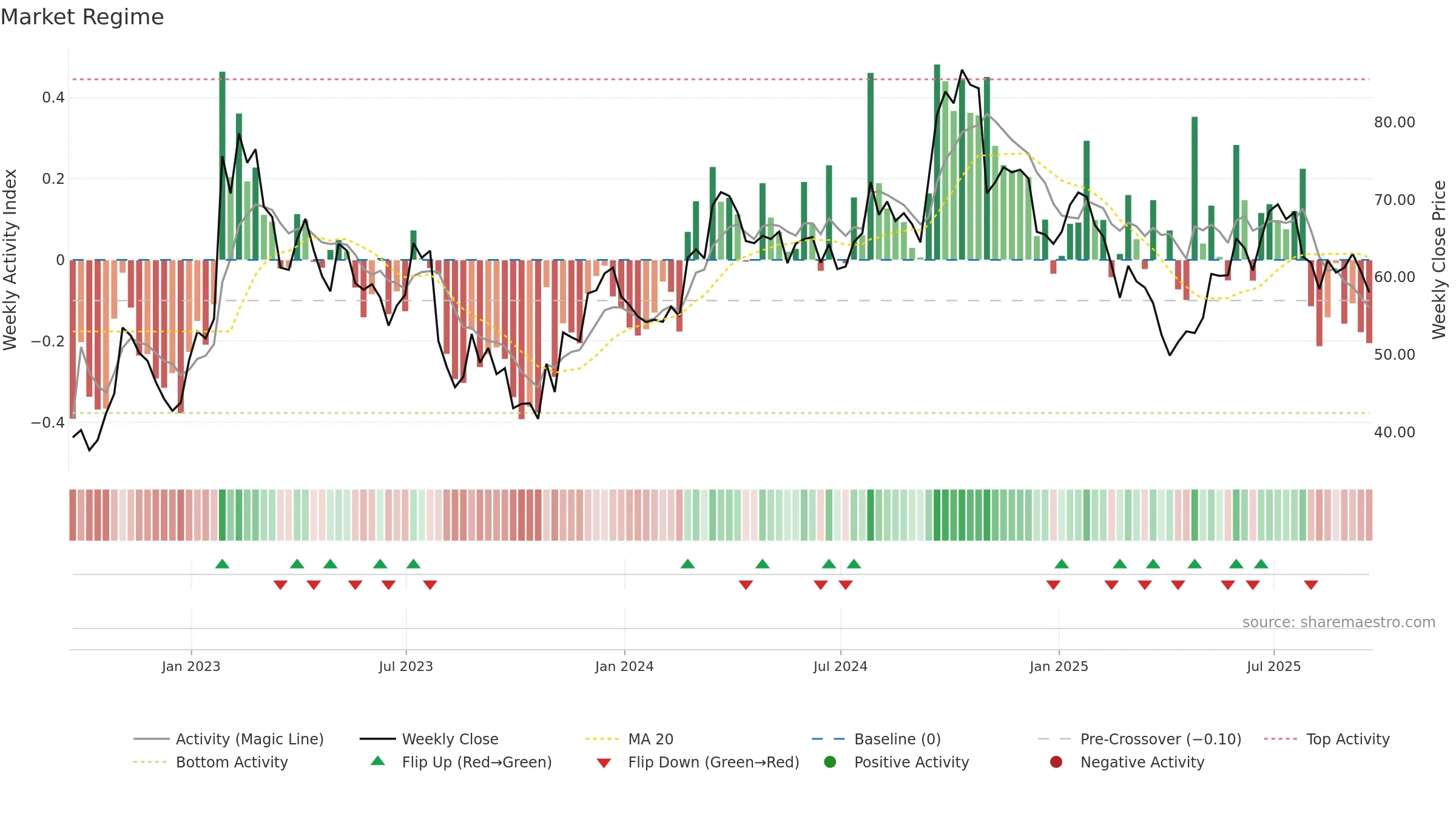Viewport: 1456px width, 819px height.
Task: Click the 80.00 price axis tick
Action: tap(1395, 123)
